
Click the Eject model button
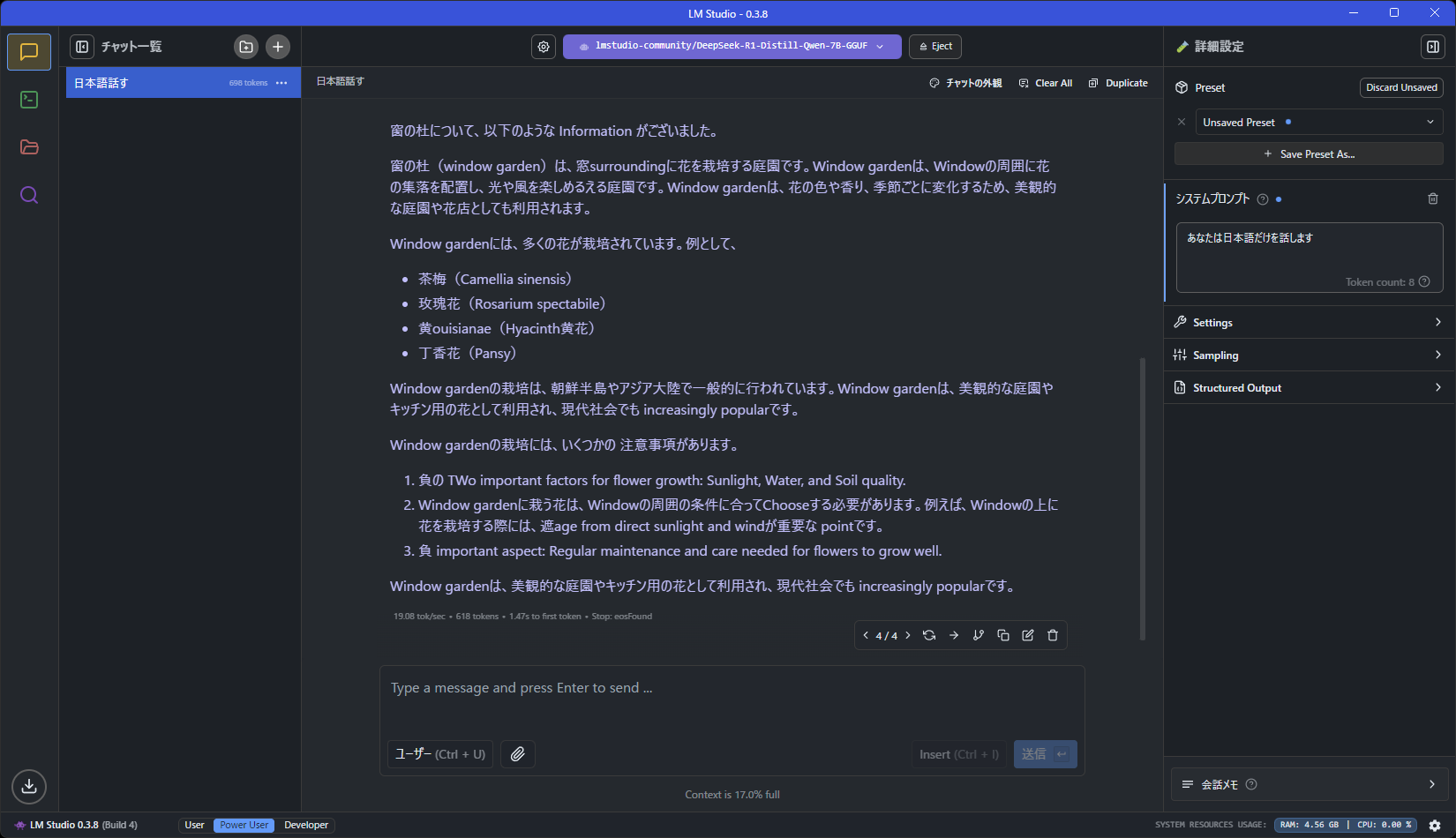point(934,46)
